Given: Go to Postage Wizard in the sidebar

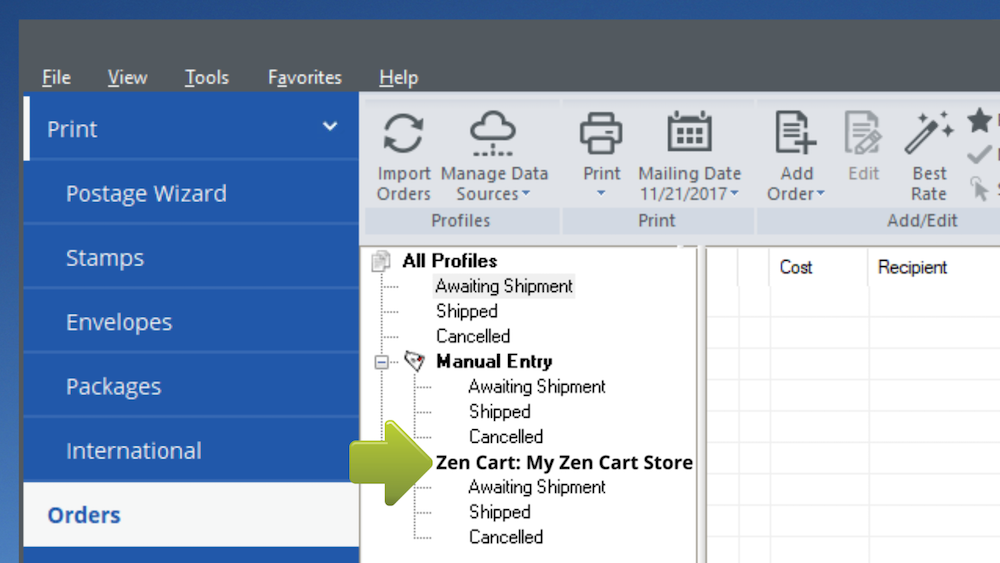Looking at the screenshot, I should coord(191,193).
